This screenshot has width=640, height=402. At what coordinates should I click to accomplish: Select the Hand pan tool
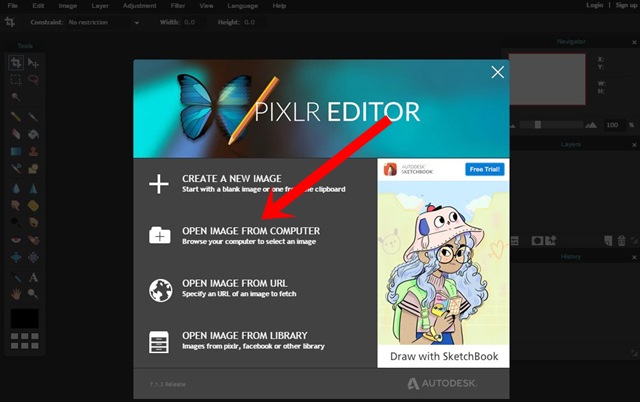point(16,294)
